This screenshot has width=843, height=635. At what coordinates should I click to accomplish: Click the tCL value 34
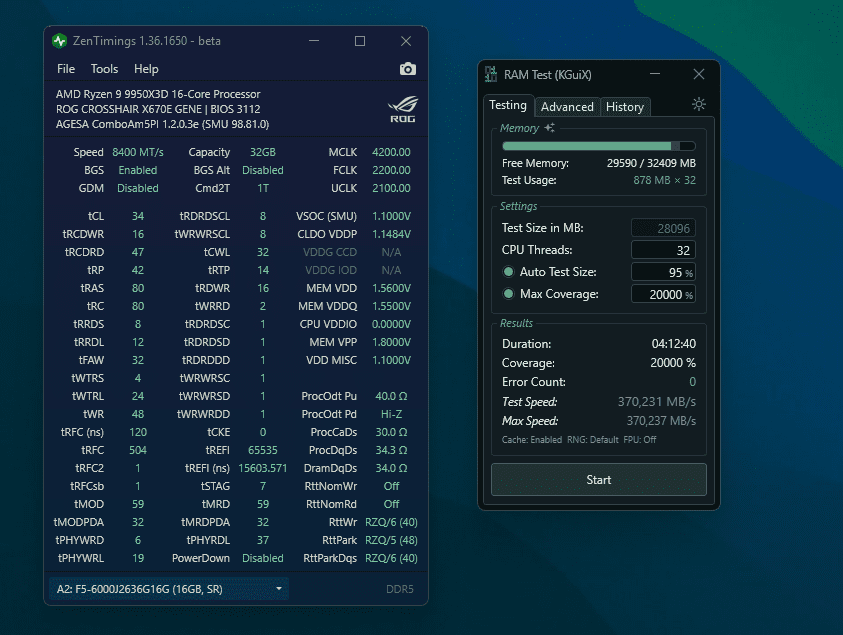pos(138,216)
